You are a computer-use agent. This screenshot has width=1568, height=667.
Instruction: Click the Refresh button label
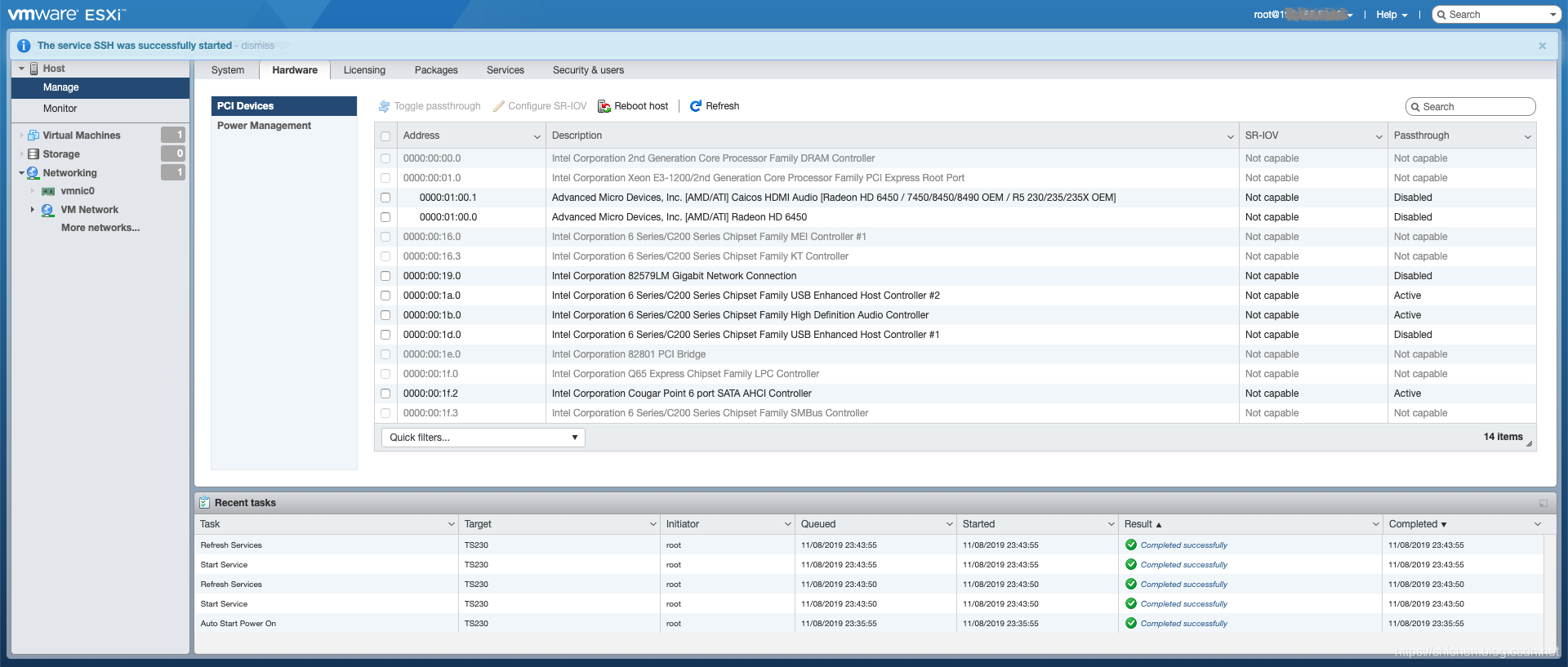[x=723, y=106]
